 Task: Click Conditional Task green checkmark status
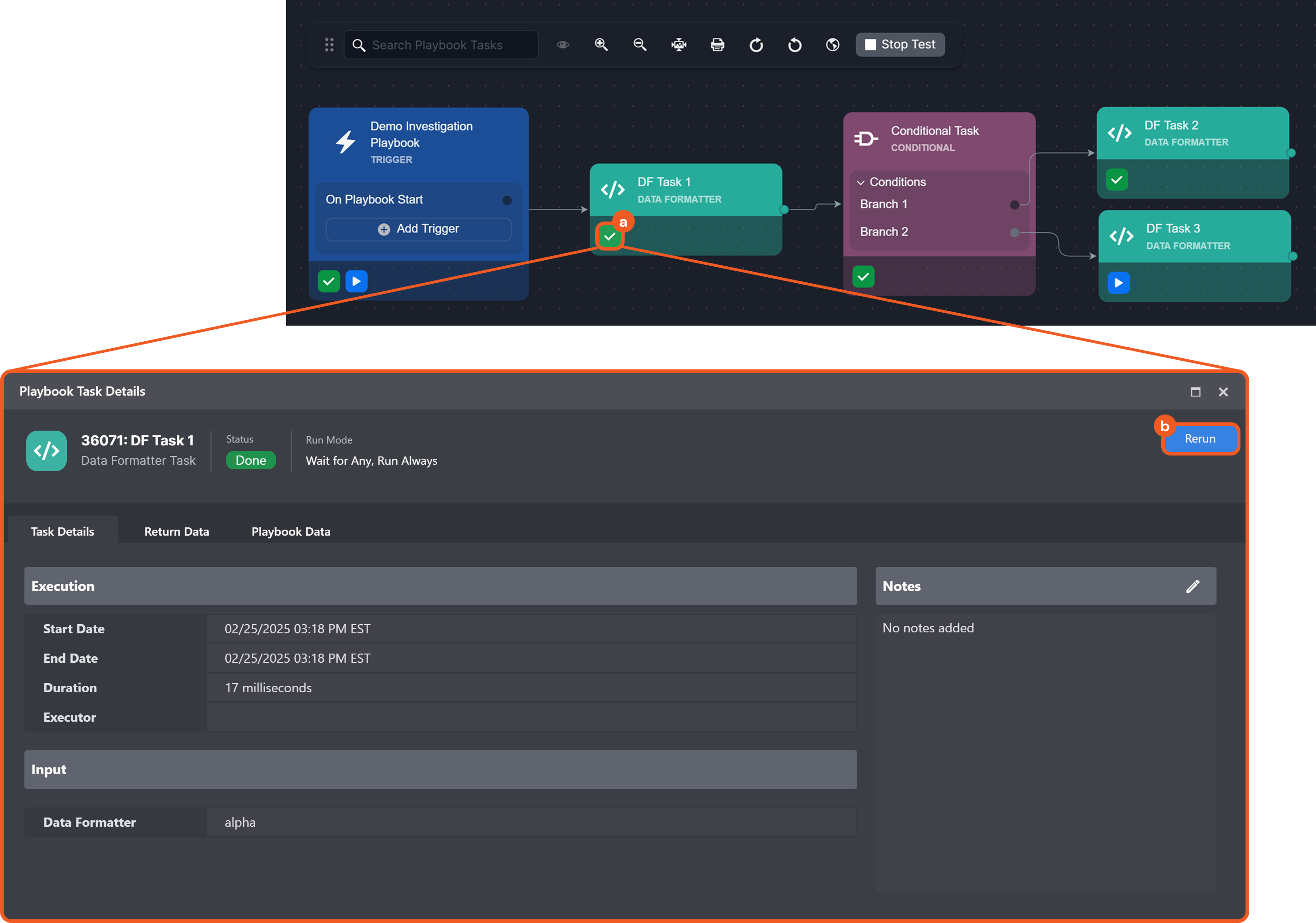pos(863,277)
